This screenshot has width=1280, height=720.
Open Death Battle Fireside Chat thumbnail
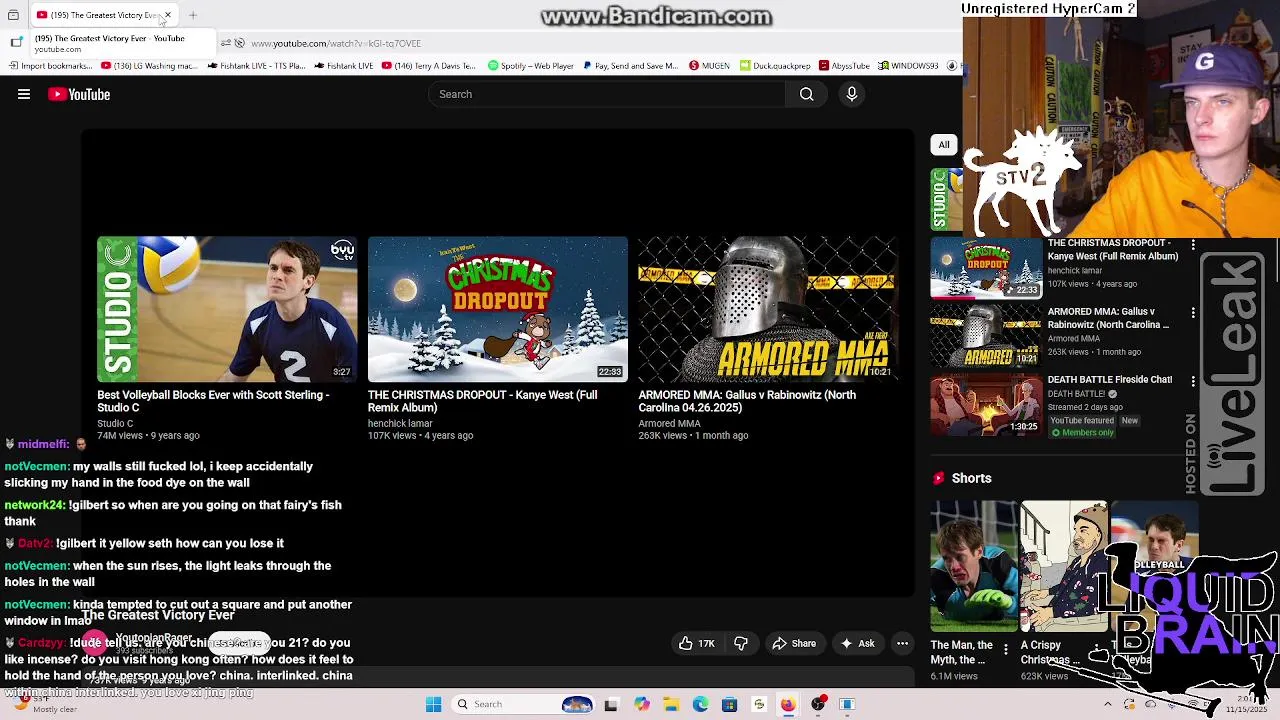(x=986, y=404)
